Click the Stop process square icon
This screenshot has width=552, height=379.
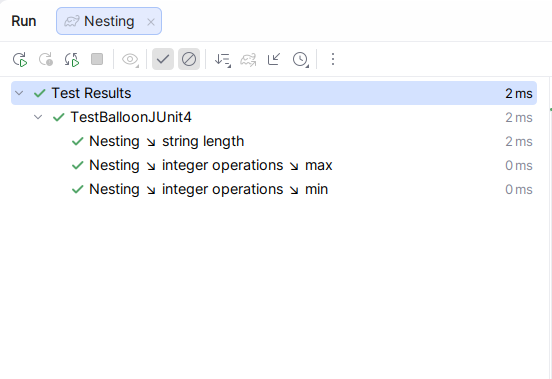click(x=97, y=59)
